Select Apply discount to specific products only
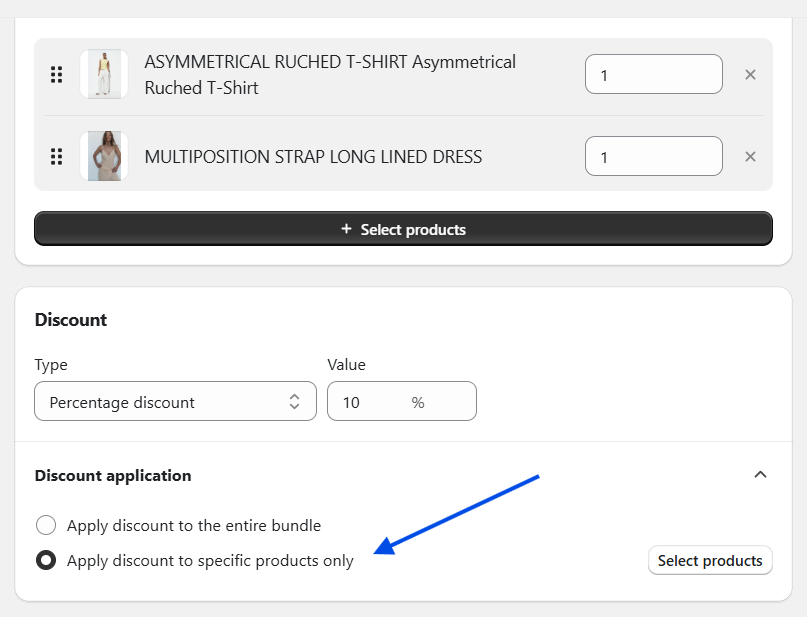807x617 pixels. pos(46,560)
